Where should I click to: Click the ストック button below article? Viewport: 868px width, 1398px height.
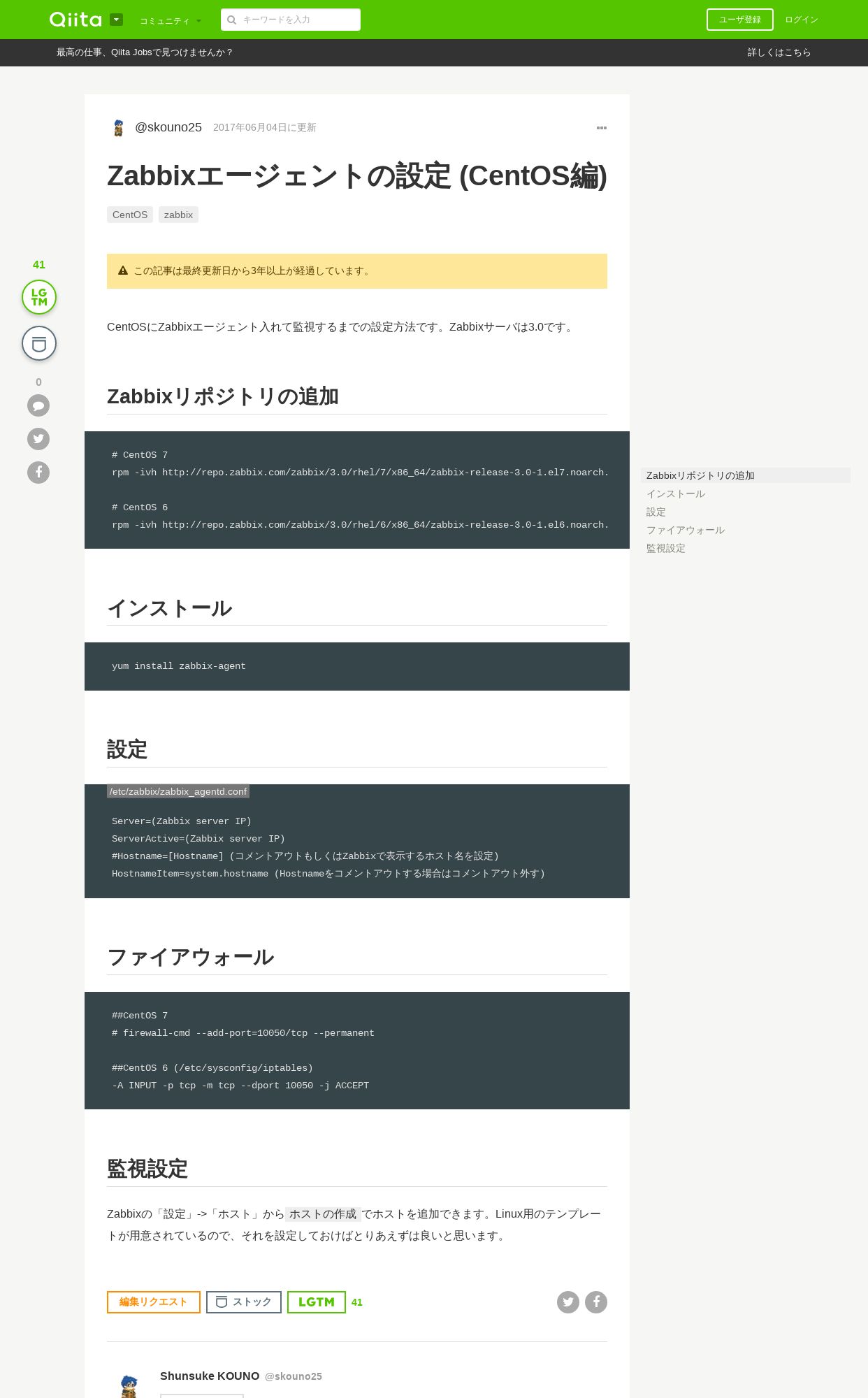click(x=244, y=1302)
